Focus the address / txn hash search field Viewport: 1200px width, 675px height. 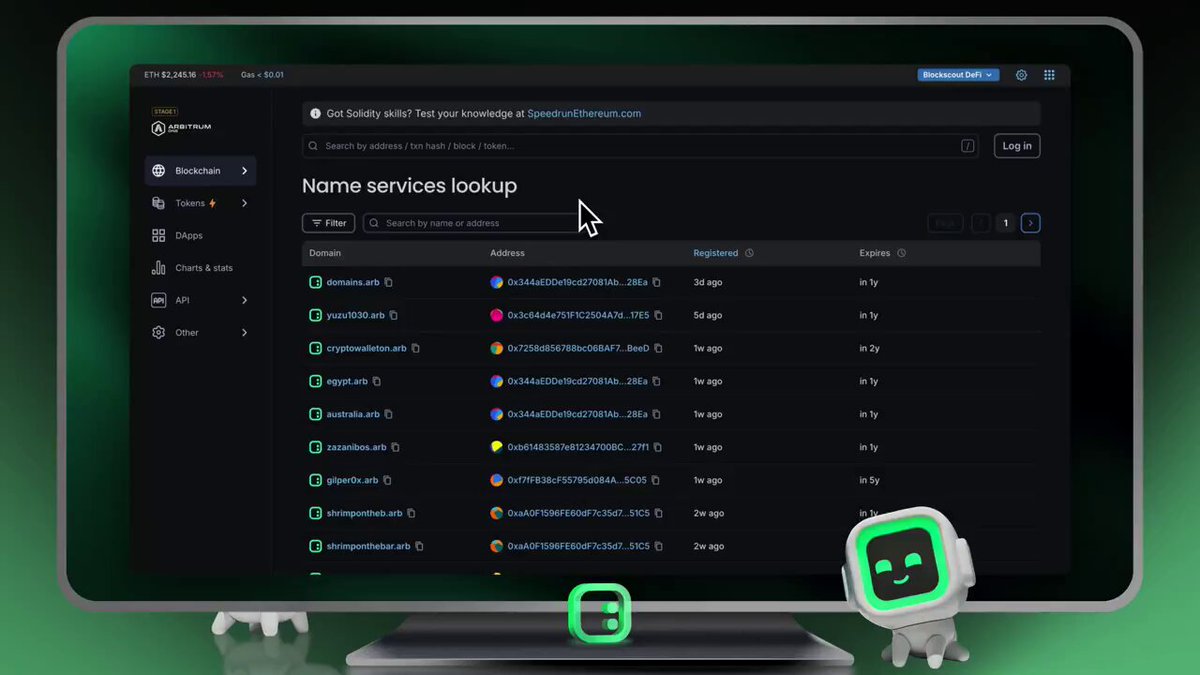[x=642, y=146]
